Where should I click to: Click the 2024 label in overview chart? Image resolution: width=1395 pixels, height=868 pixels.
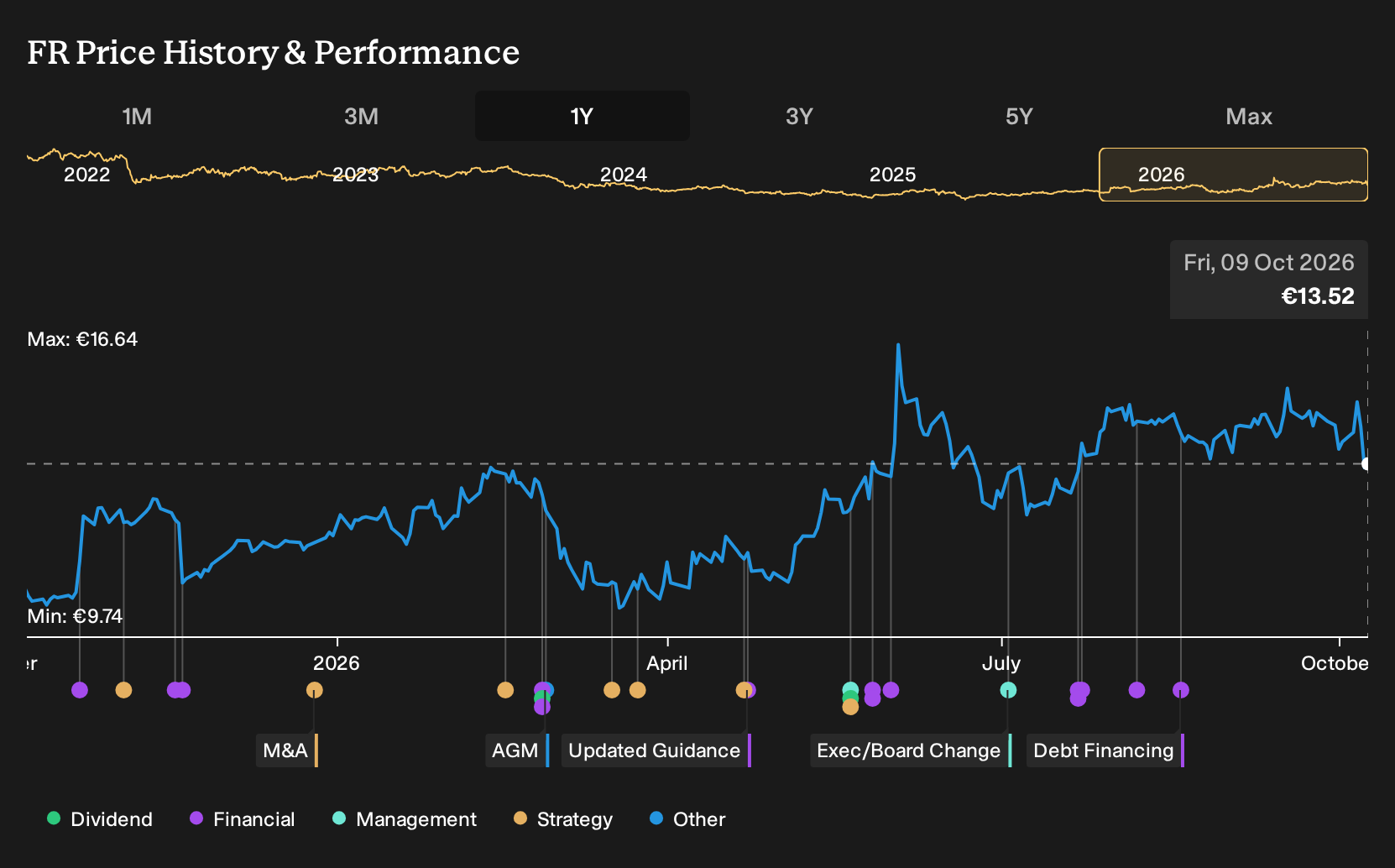pyautogui.click(x=624, y=175)
